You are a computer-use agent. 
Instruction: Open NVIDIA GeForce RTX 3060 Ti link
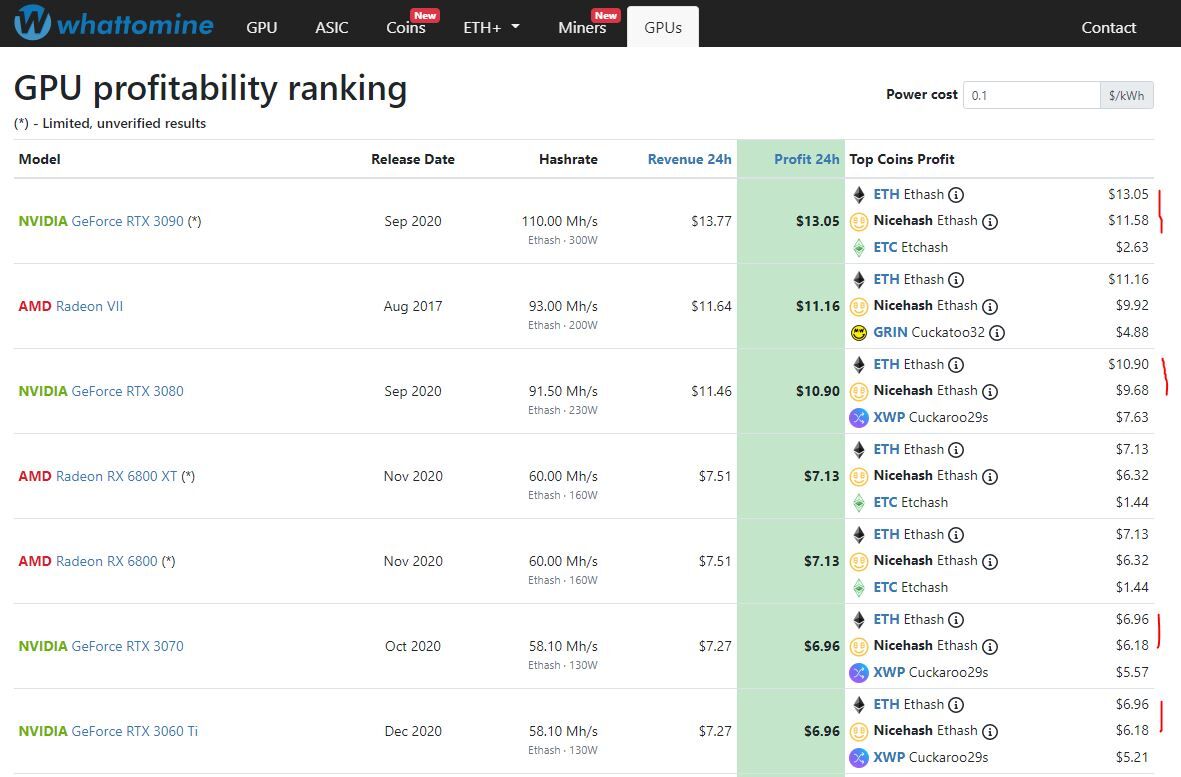(108, 731)
